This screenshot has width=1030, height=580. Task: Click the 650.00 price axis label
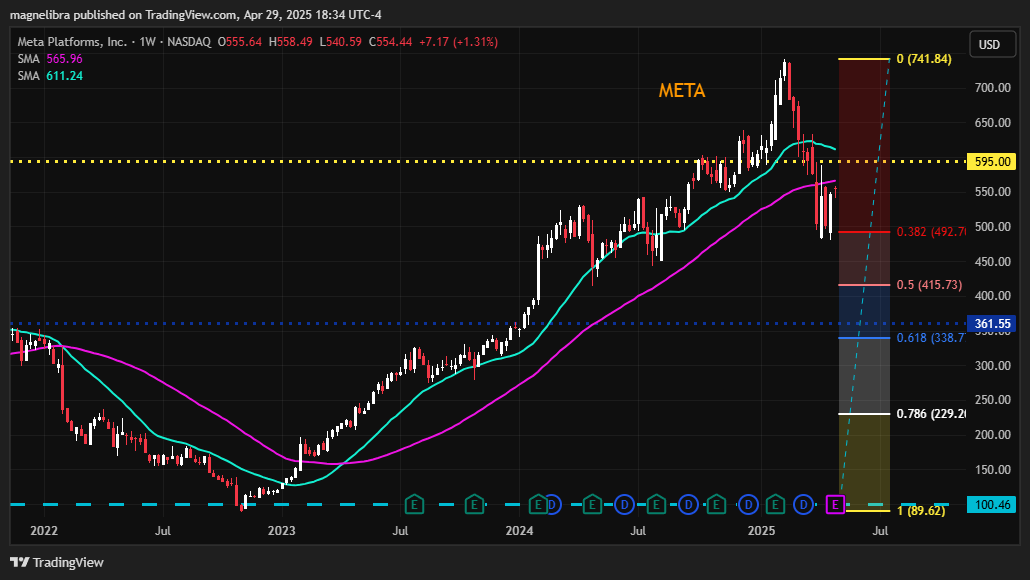pyautogui.click(x=993, y=123)
